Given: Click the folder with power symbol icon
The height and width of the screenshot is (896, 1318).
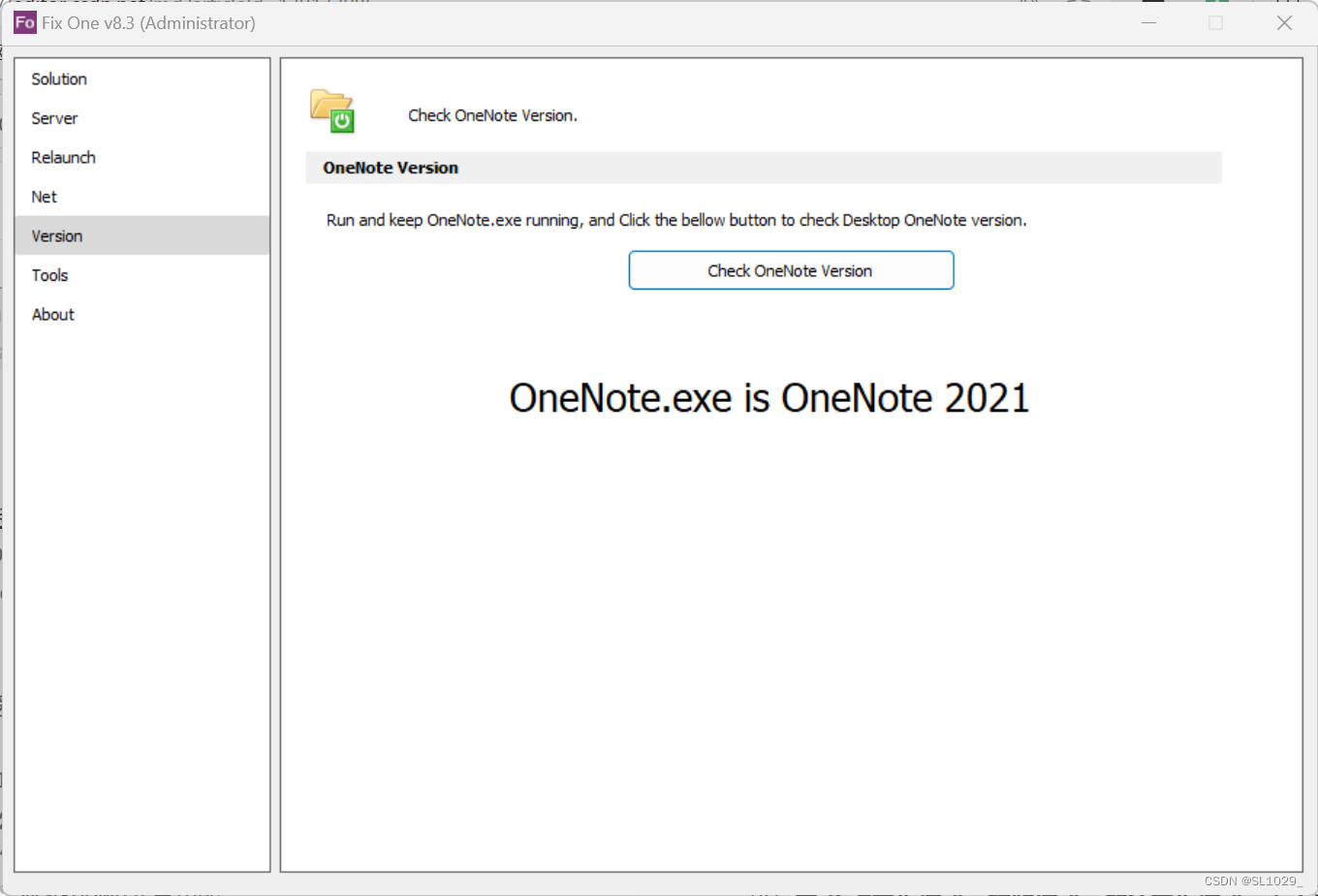Looking at the screenshot, I should click(x=332, y=110).
